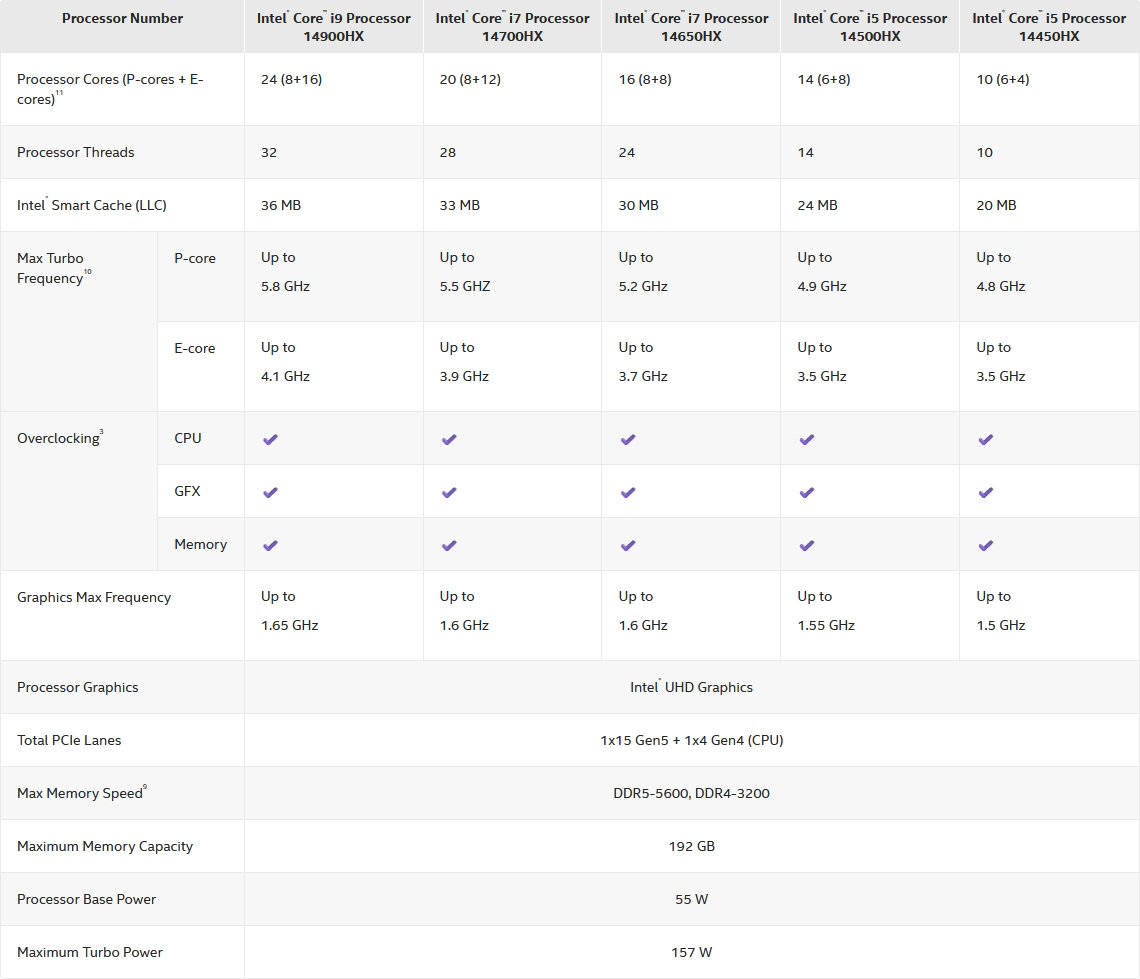Click the Processor Number header cell
The height and width of the screenshot is (979, 1140).
click(x=122, y=18)
